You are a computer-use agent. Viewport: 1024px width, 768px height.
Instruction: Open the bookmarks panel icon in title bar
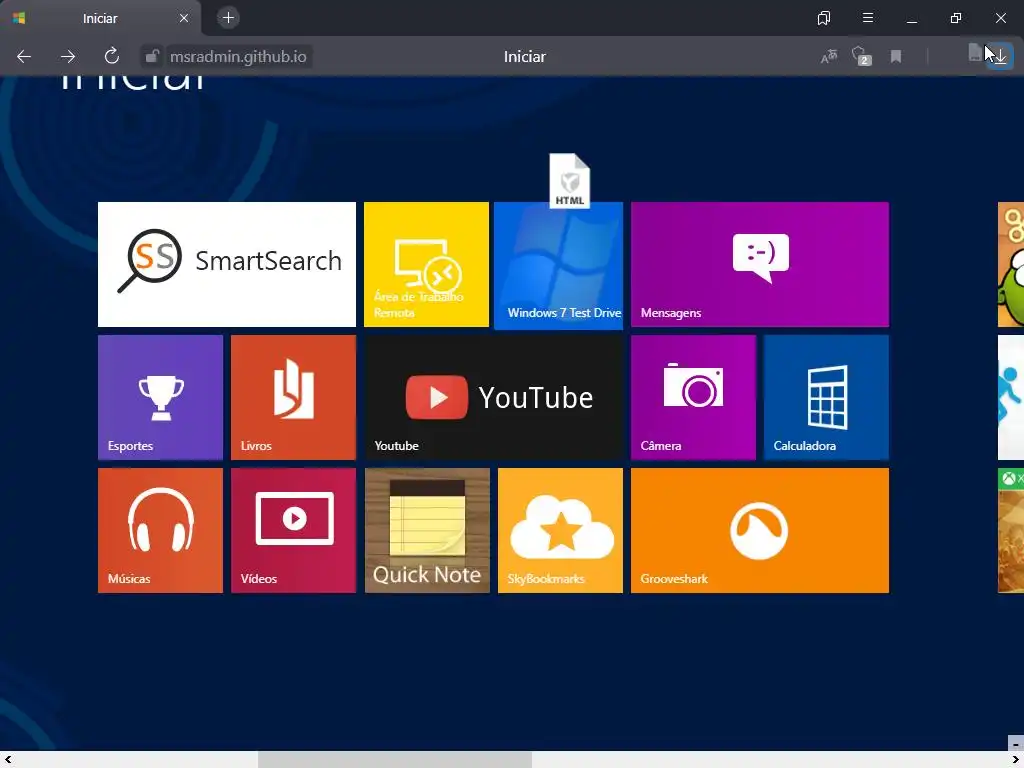coord(824,18)
